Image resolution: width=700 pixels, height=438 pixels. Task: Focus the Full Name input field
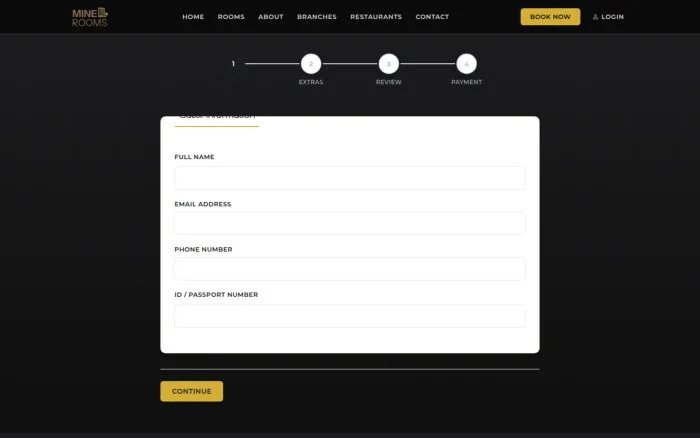pos(350,178)
